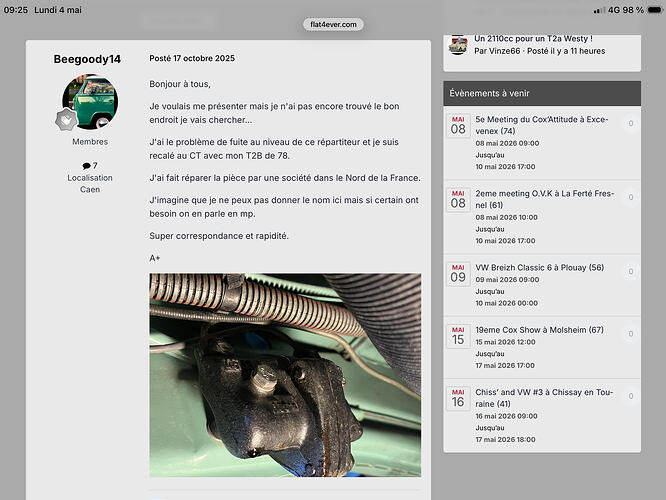Select date text 08 mai 2026 09:00

coord(507,144)
